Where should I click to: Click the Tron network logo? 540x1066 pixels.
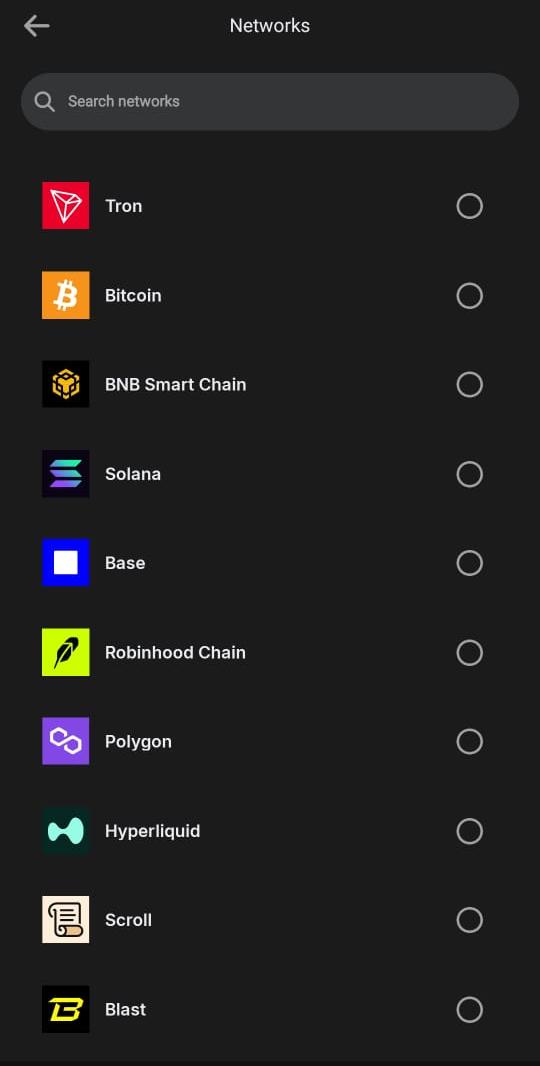point(65,205)
